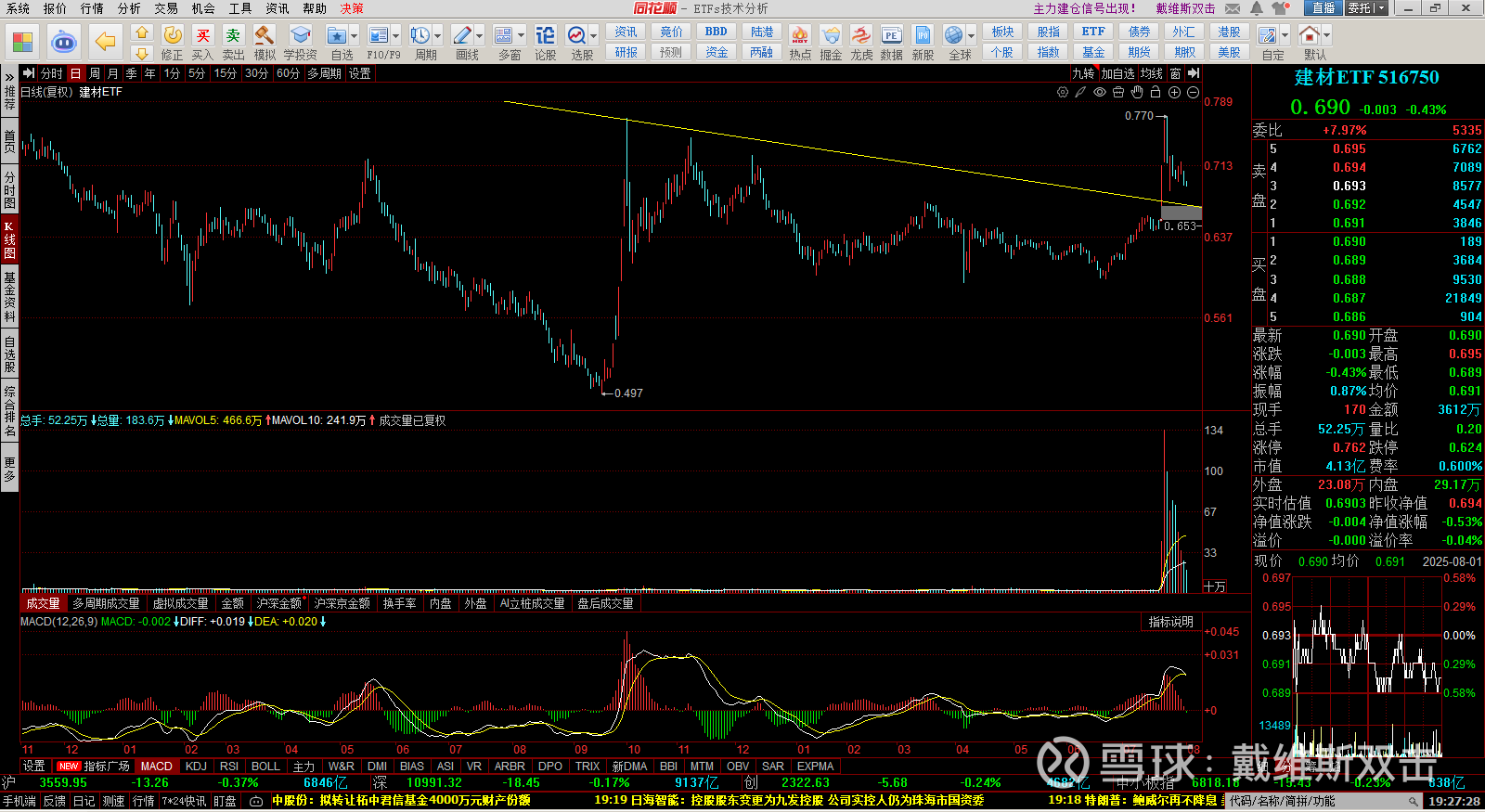Click the 直播 live button
This screenshot has width=1485, height=812.
click(x=1324, y=8)
